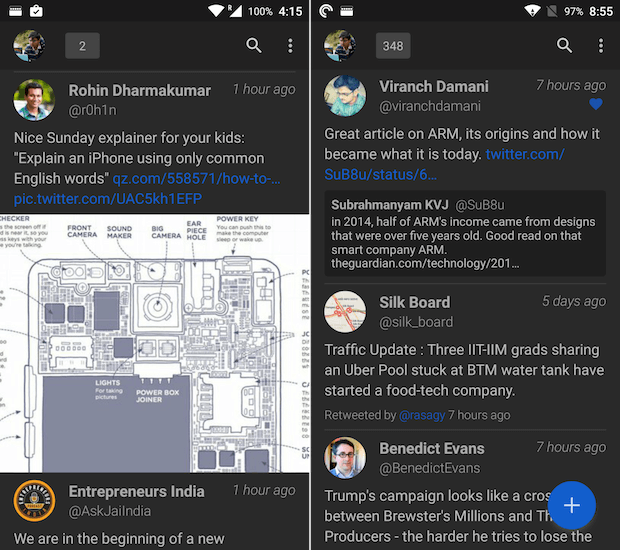The image size is (620, 550).
Task: Tap '1 hour ago' on Rohin Dharmakumar's tweet
Action: coord(264,89)
